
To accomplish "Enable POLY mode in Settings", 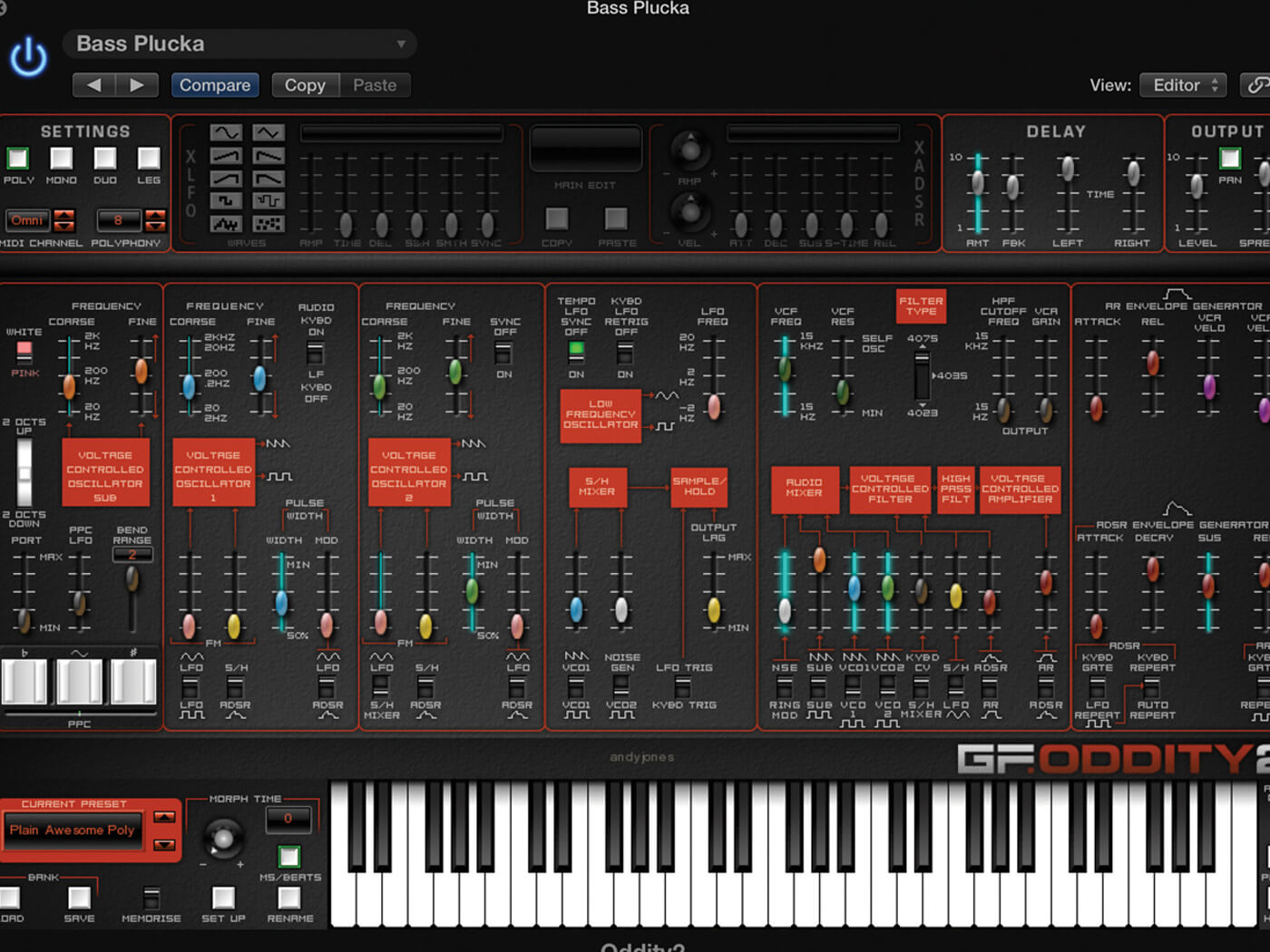I will 17,159.
